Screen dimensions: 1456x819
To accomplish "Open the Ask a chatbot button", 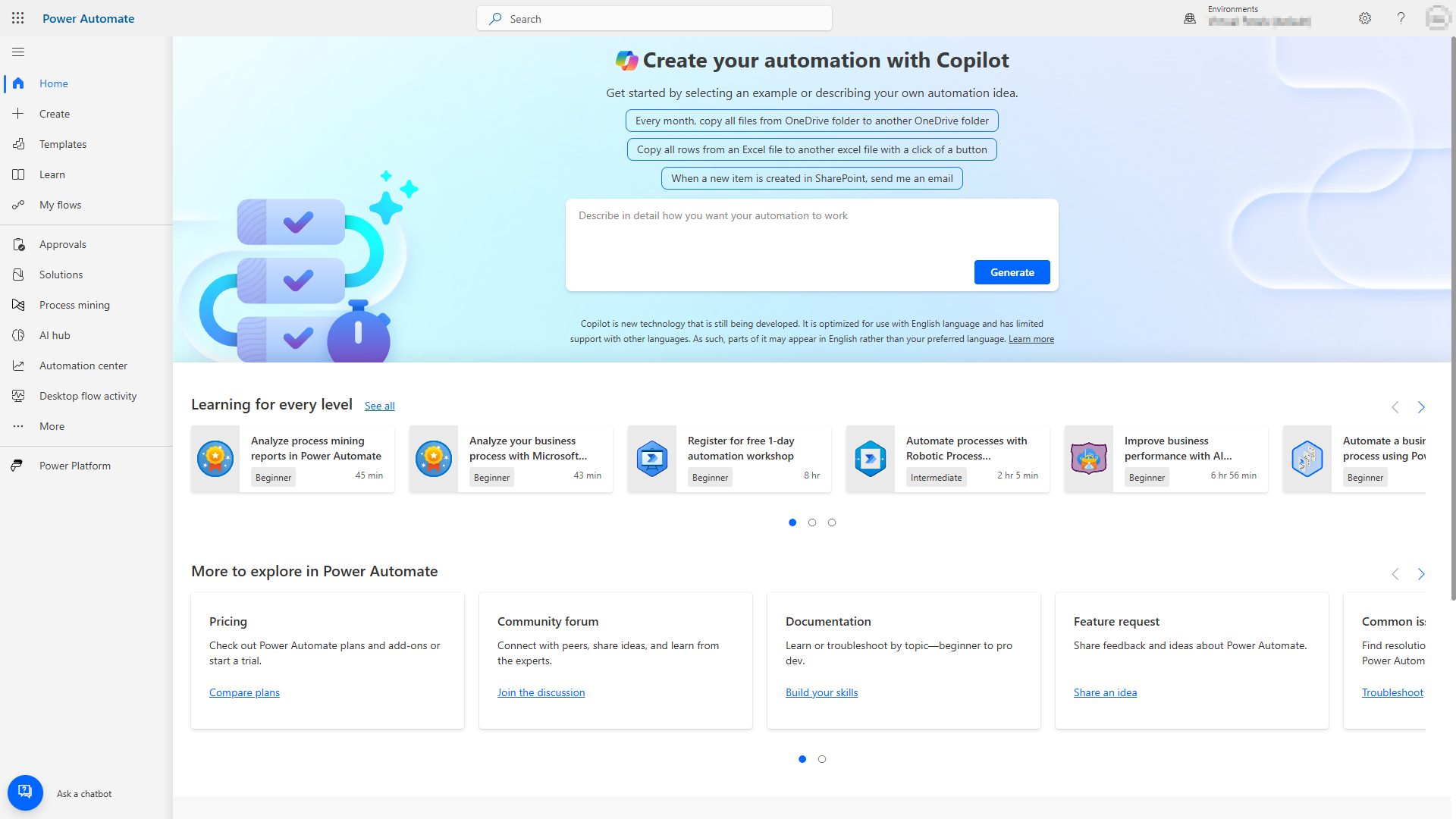I will click(x=25, y=792).
